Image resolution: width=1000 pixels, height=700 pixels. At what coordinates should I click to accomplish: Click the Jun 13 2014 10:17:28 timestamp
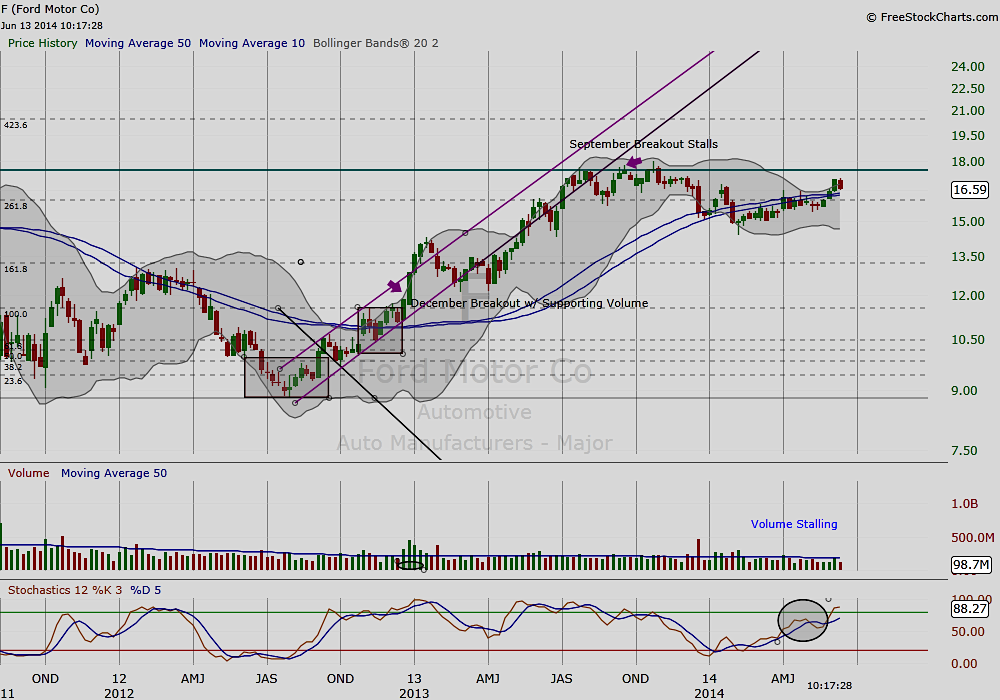click(x=52, y=26)
